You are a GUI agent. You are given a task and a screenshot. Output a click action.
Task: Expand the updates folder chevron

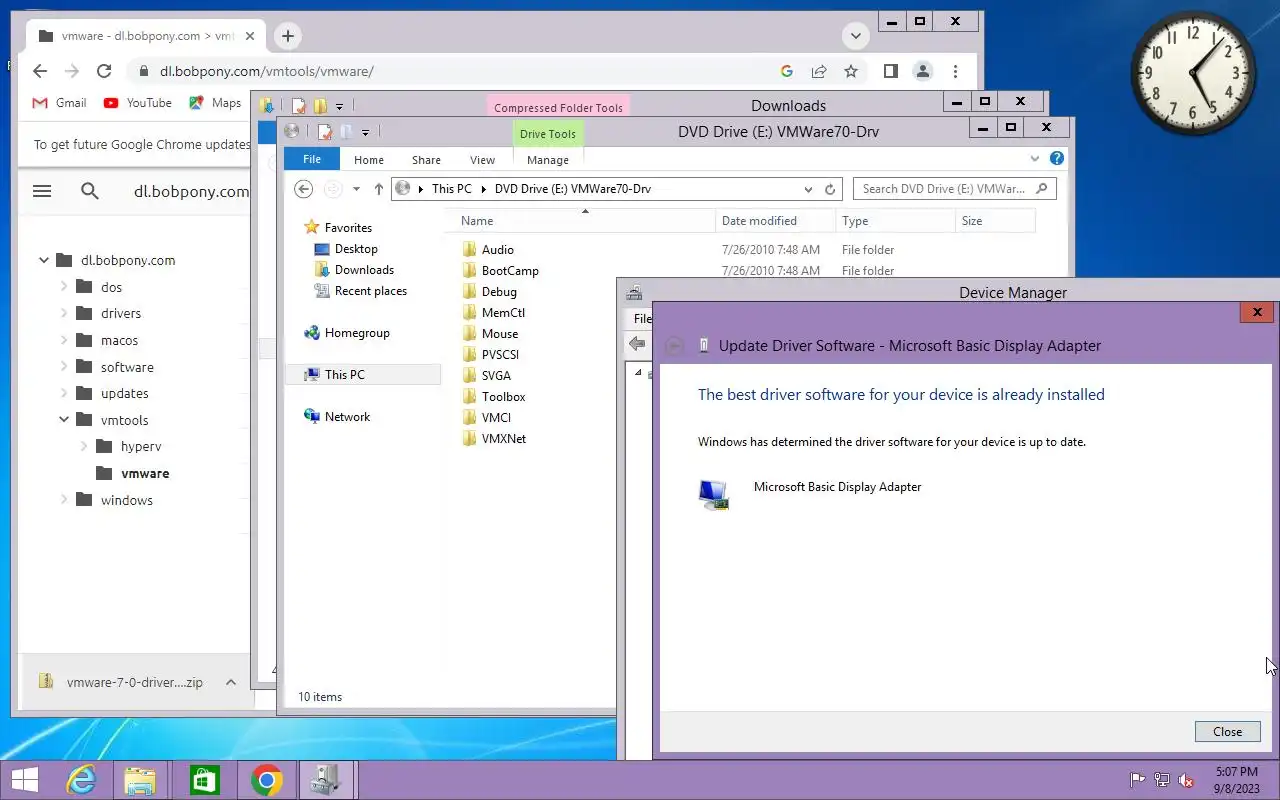[64, 393]
